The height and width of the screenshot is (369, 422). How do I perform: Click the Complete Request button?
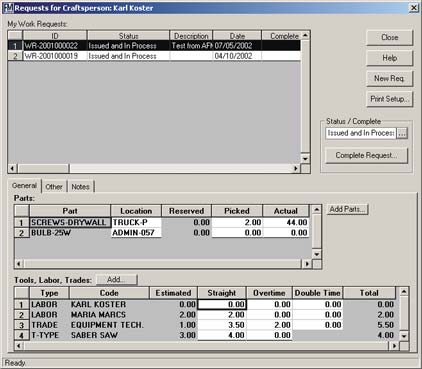(366, 155)
